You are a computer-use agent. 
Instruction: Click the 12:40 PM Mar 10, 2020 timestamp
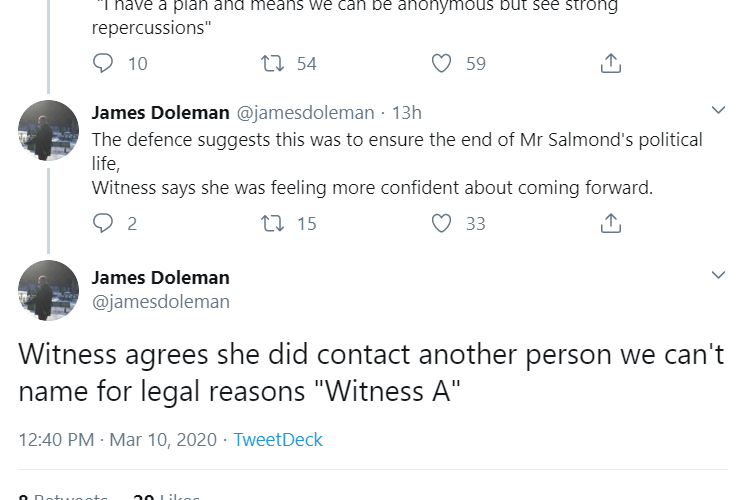118,440
